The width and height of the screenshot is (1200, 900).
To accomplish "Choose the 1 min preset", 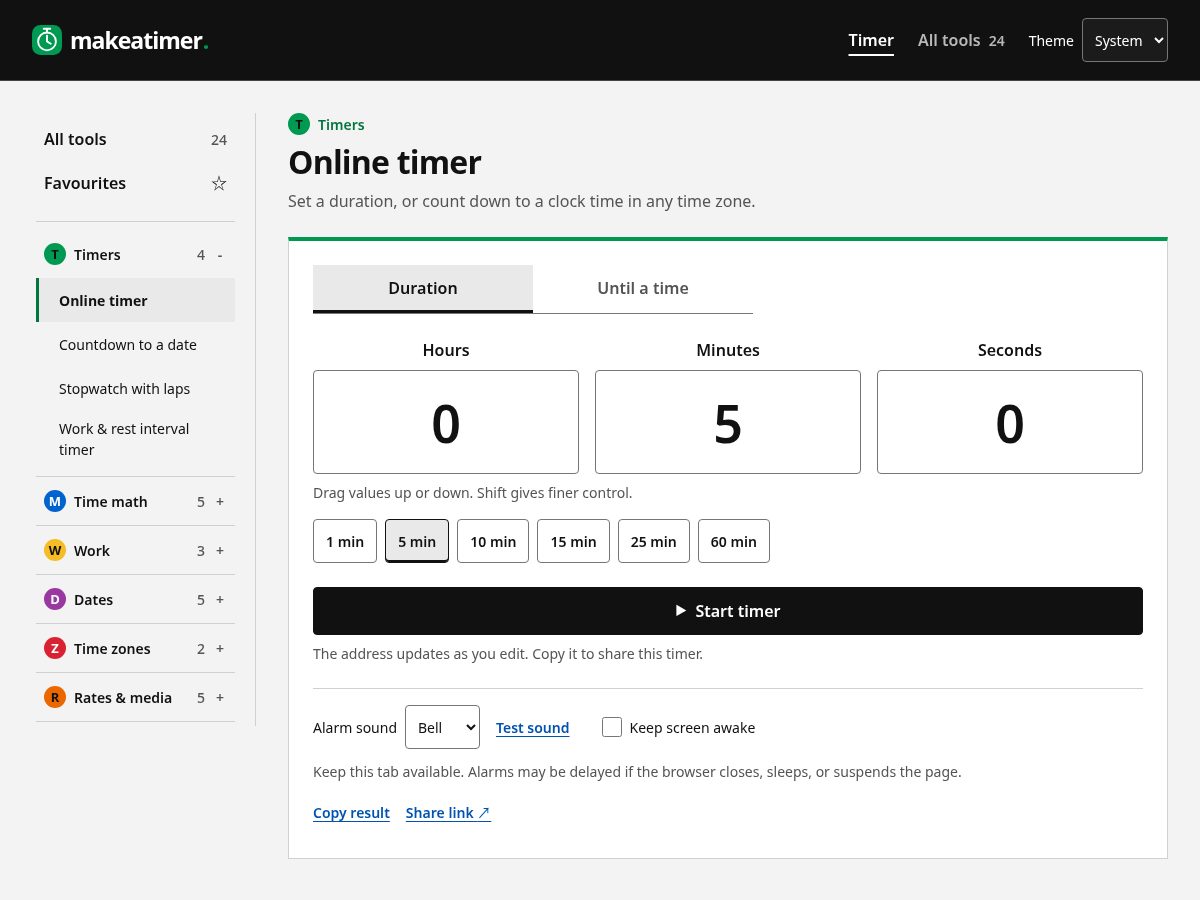I will [345, 541].
